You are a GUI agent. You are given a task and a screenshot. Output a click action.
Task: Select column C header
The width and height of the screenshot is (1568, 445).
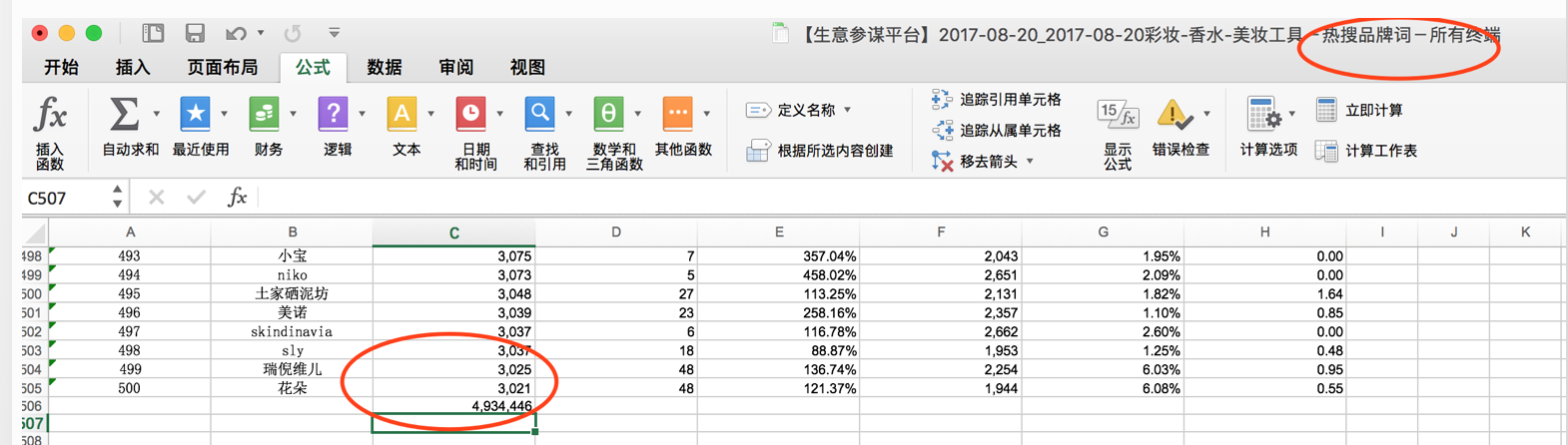453,232
